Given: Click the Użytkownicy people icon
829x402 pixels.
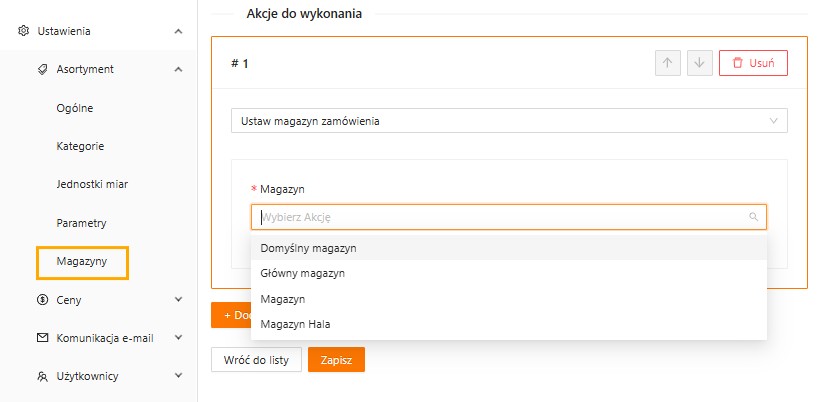Looking at the screenshot, I should coord(42,377).
